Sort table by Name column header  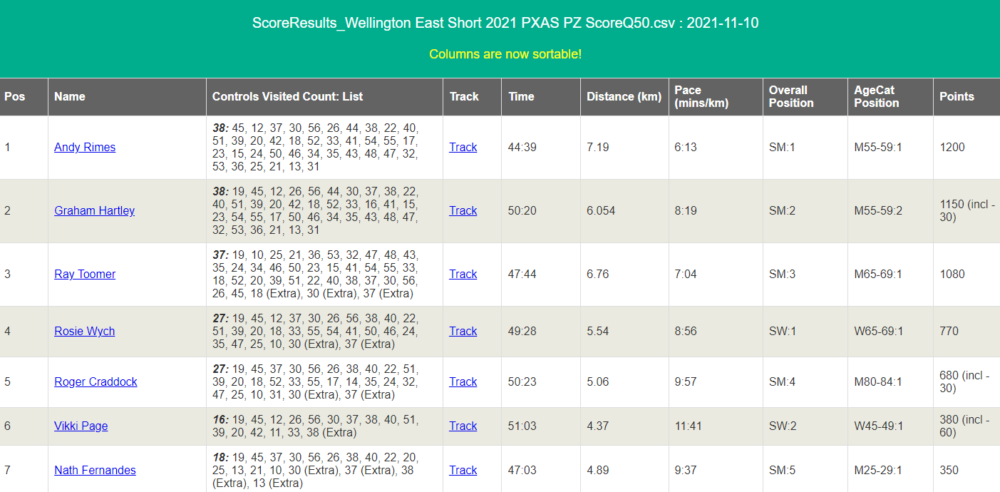[x=128, y=97]
